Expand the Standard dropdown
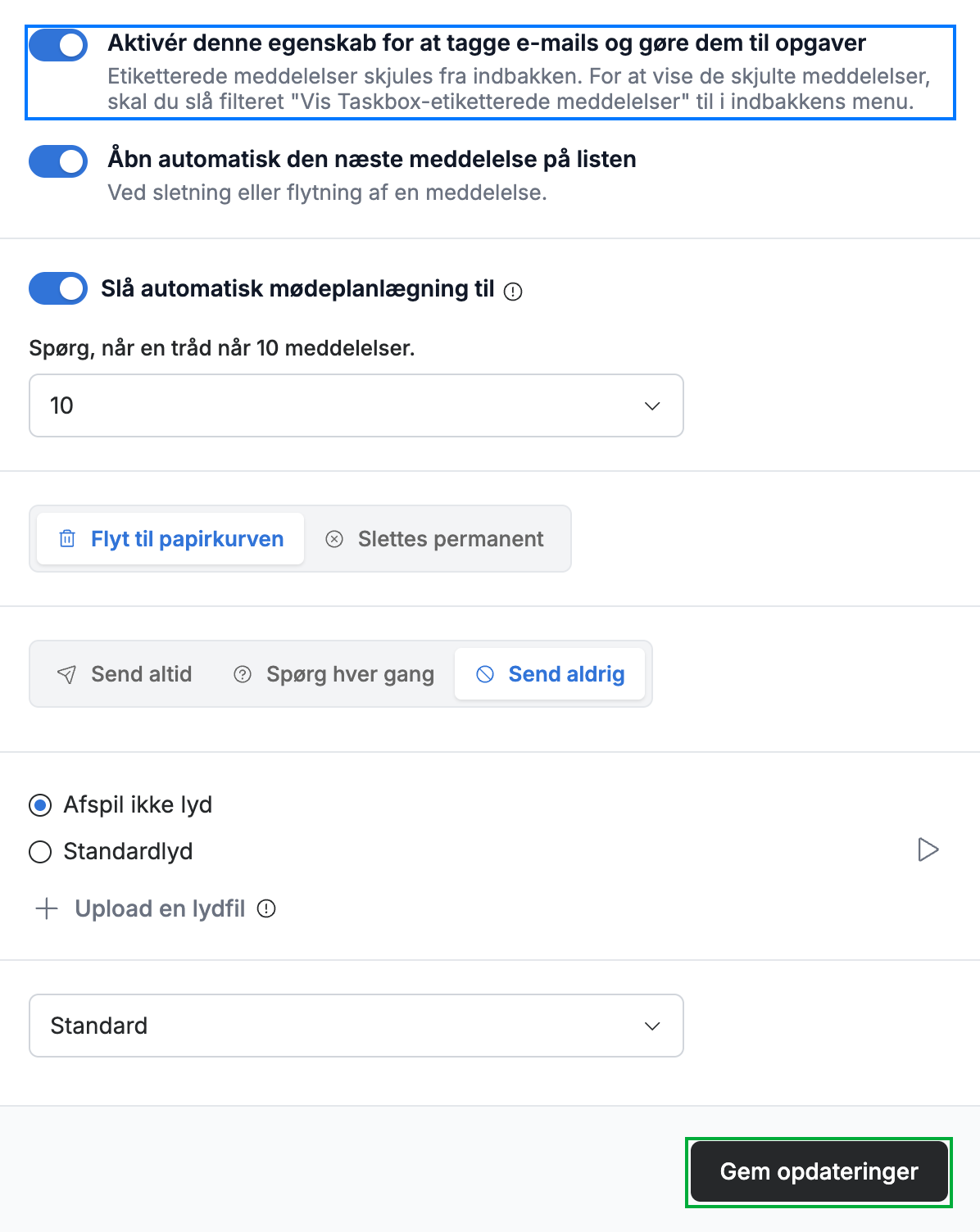 click(x=356, y=1026)
